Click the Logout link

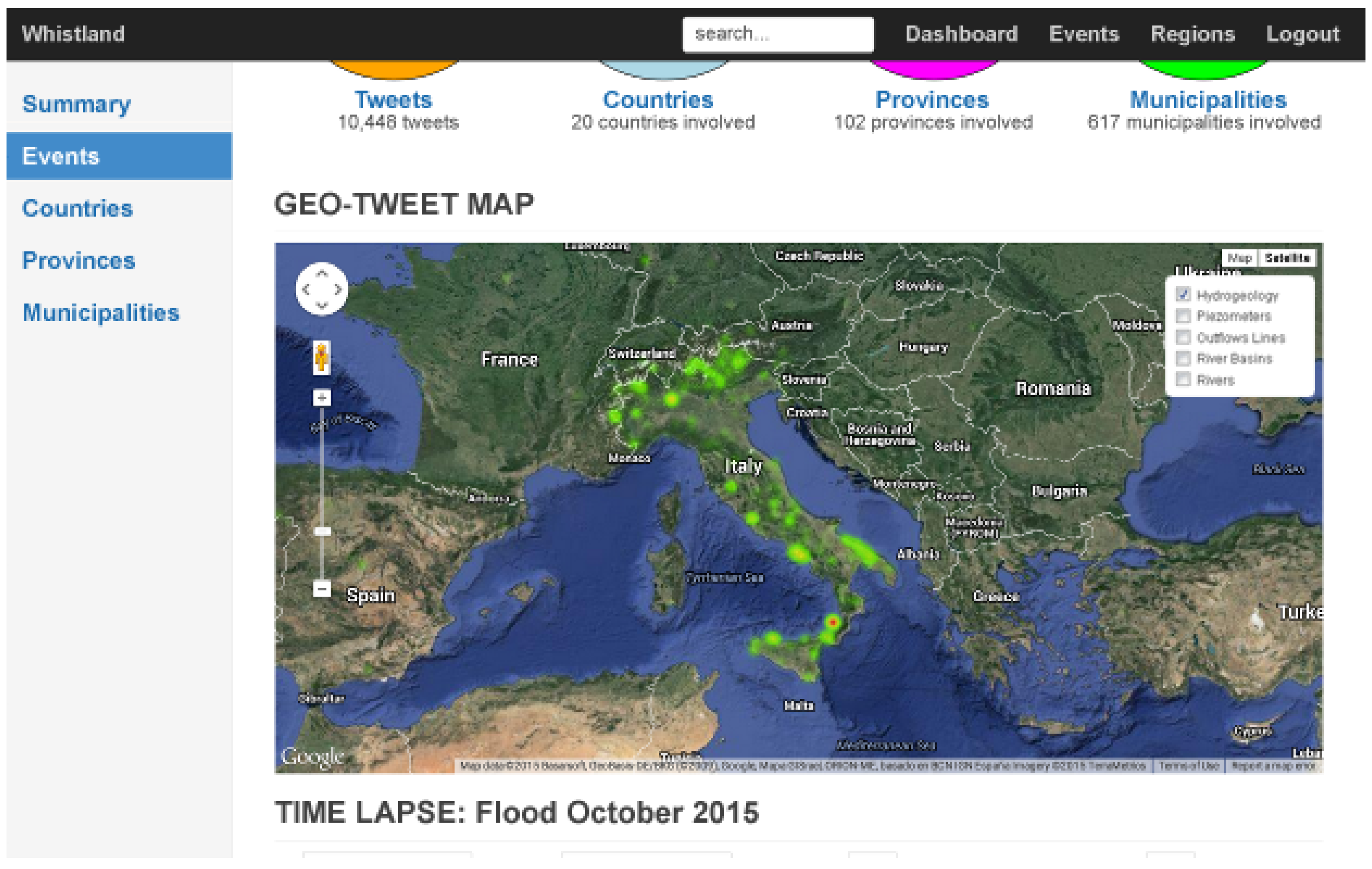point(1303,34)
